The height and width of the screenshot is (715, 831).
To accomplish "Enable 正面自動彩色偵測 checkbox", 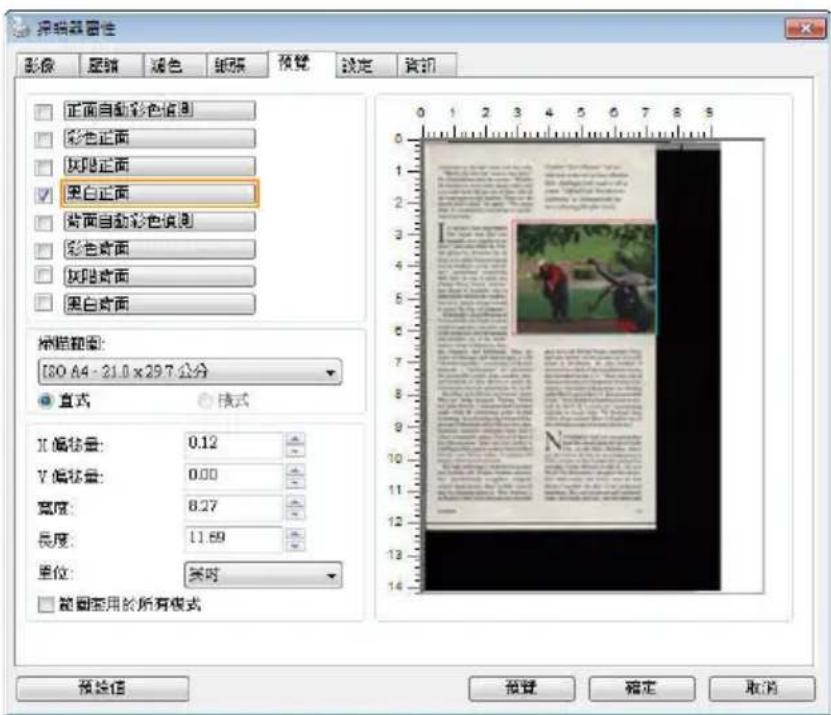I will coord(43,112).
